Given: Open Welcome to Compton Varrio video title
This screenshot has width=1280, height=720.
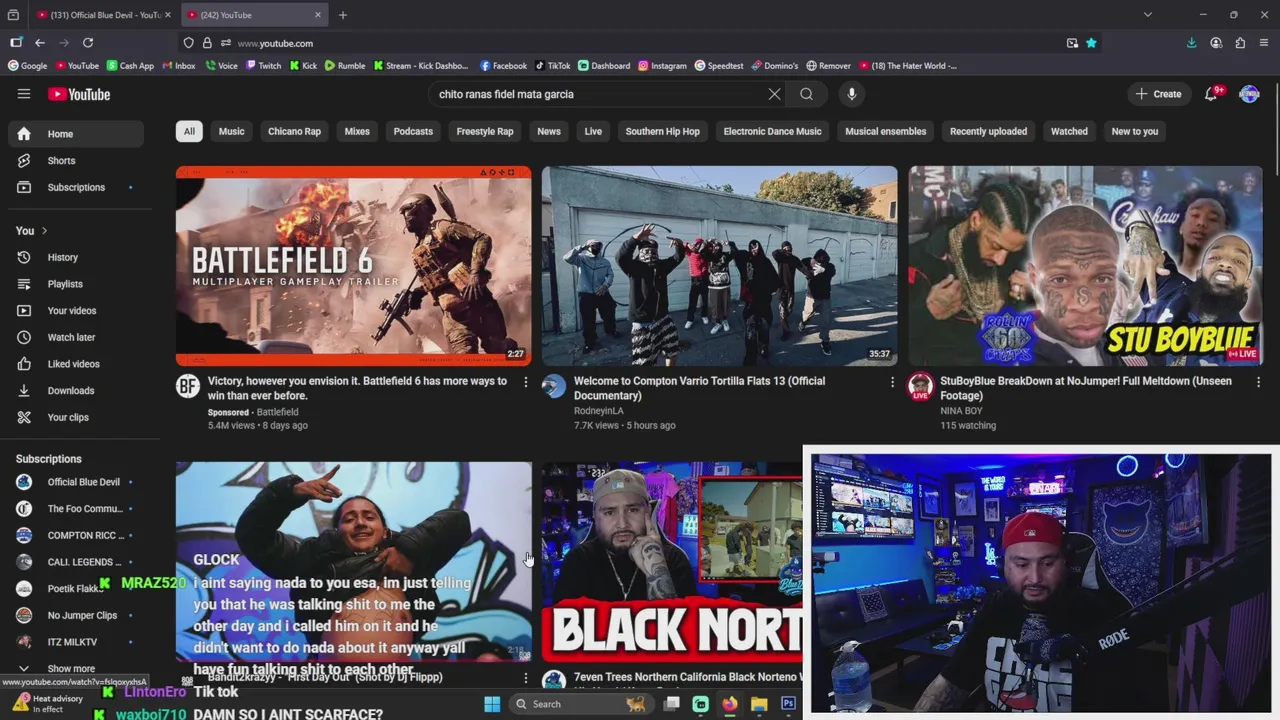Looking at the screenshot, I should pyautogui.click(x=699, y=388).
